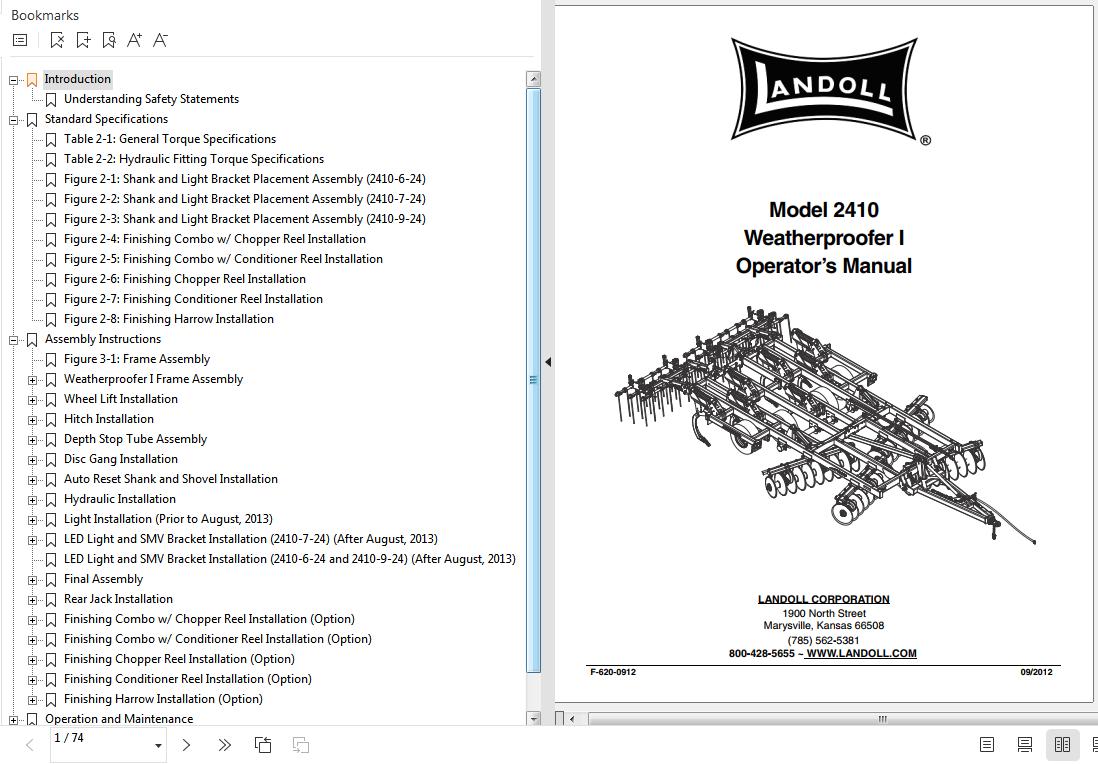Decrease bookmark text size with A- icon
Image resolution: width=1098 pixels, height=764 pixels.
[160, 40]
